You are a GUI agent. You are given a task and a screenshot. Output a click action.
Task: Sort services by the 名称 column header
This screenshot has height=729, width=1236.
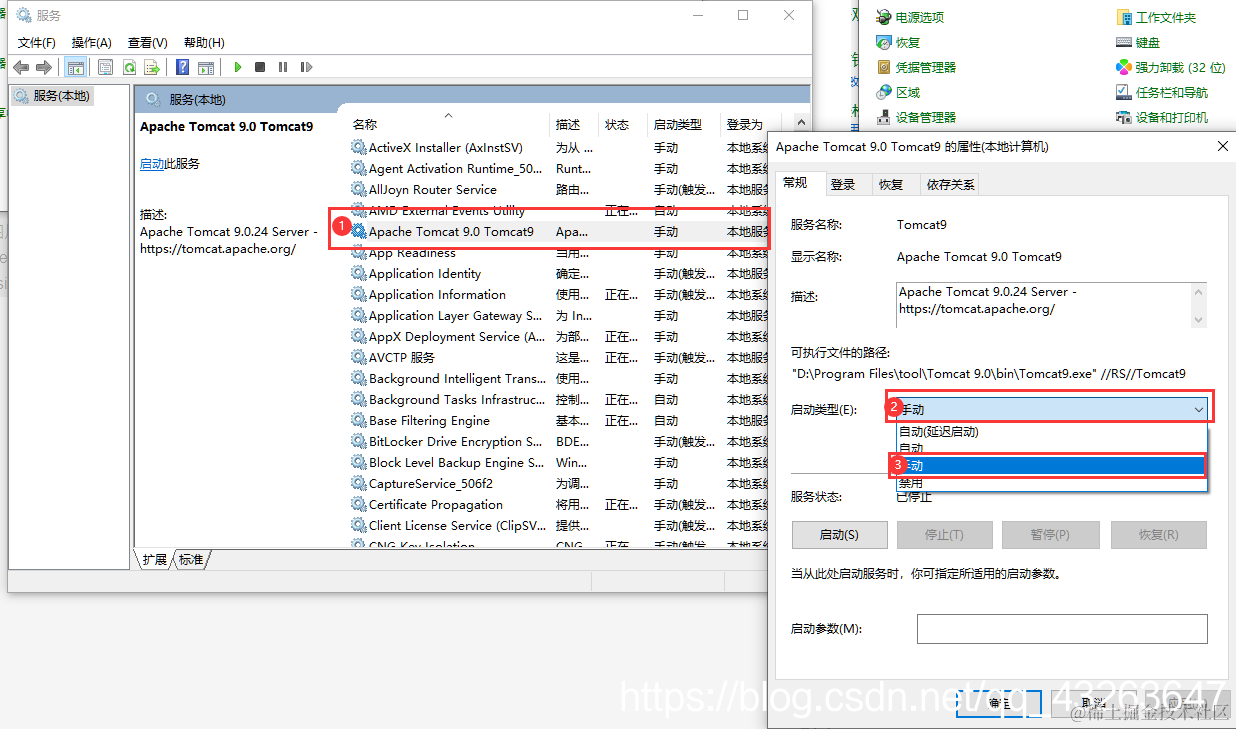[x=450, y=124]
